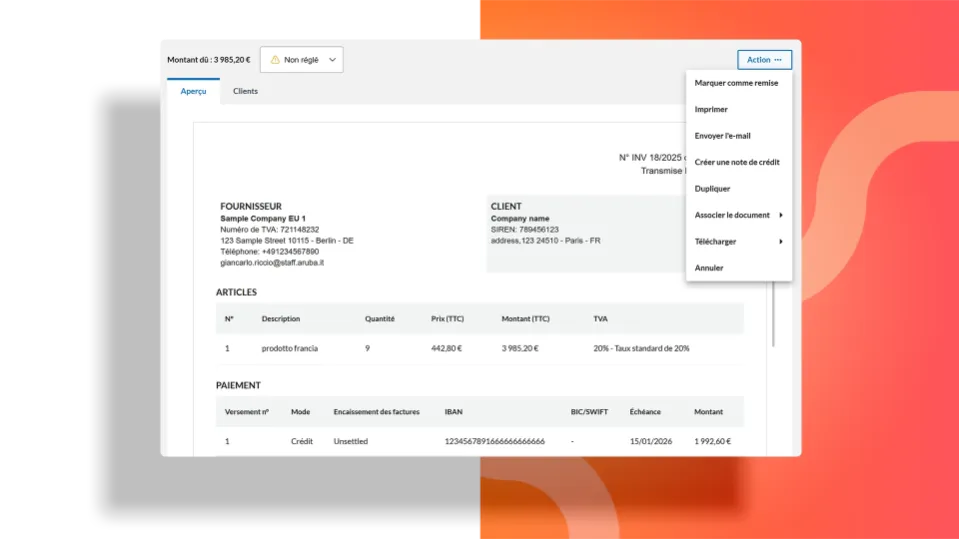Image resolution: width=959 pixels, height=539 pixels.
Task: Expand the arrow beside Télécharger
Action: [780, 241]
